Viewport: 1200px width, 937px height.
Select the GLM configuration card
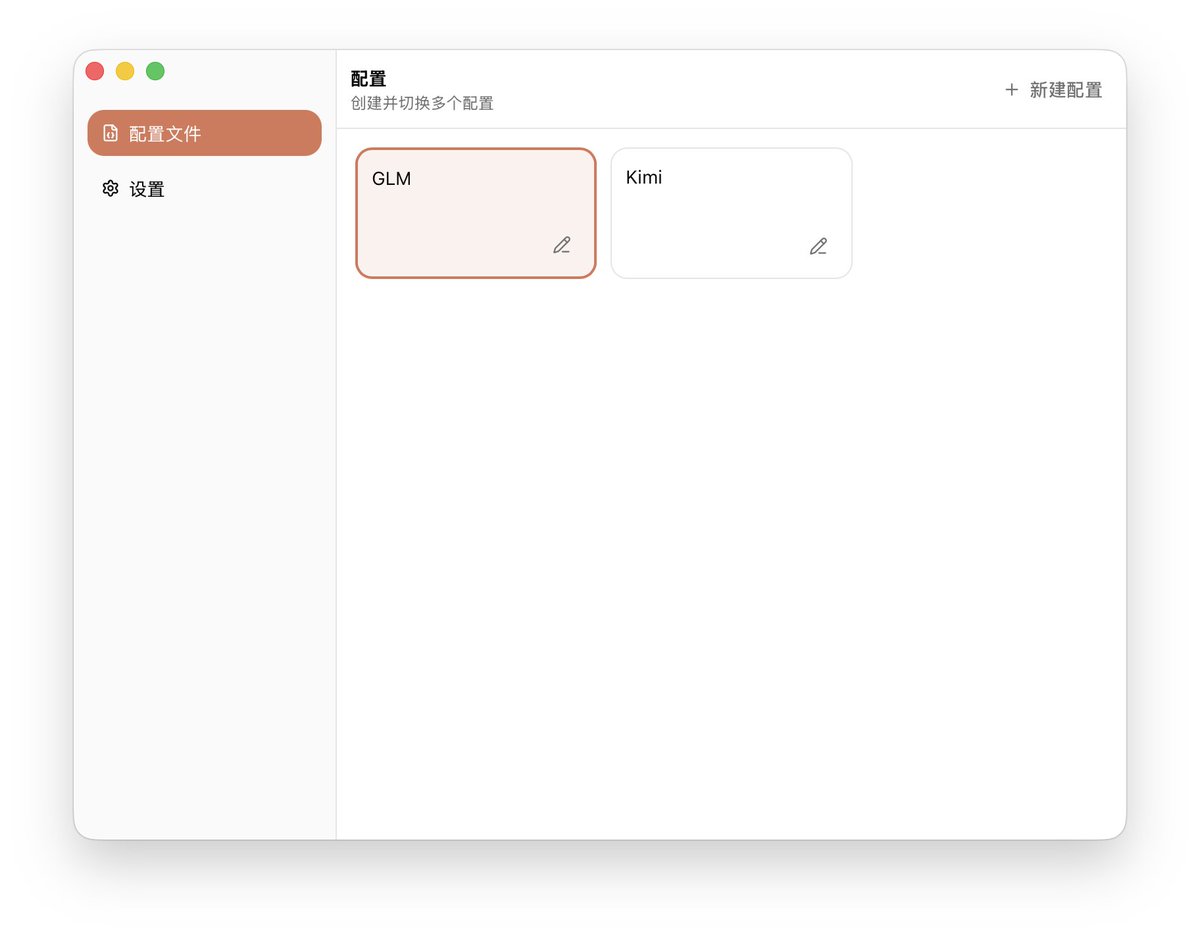(x=476, y=213)
